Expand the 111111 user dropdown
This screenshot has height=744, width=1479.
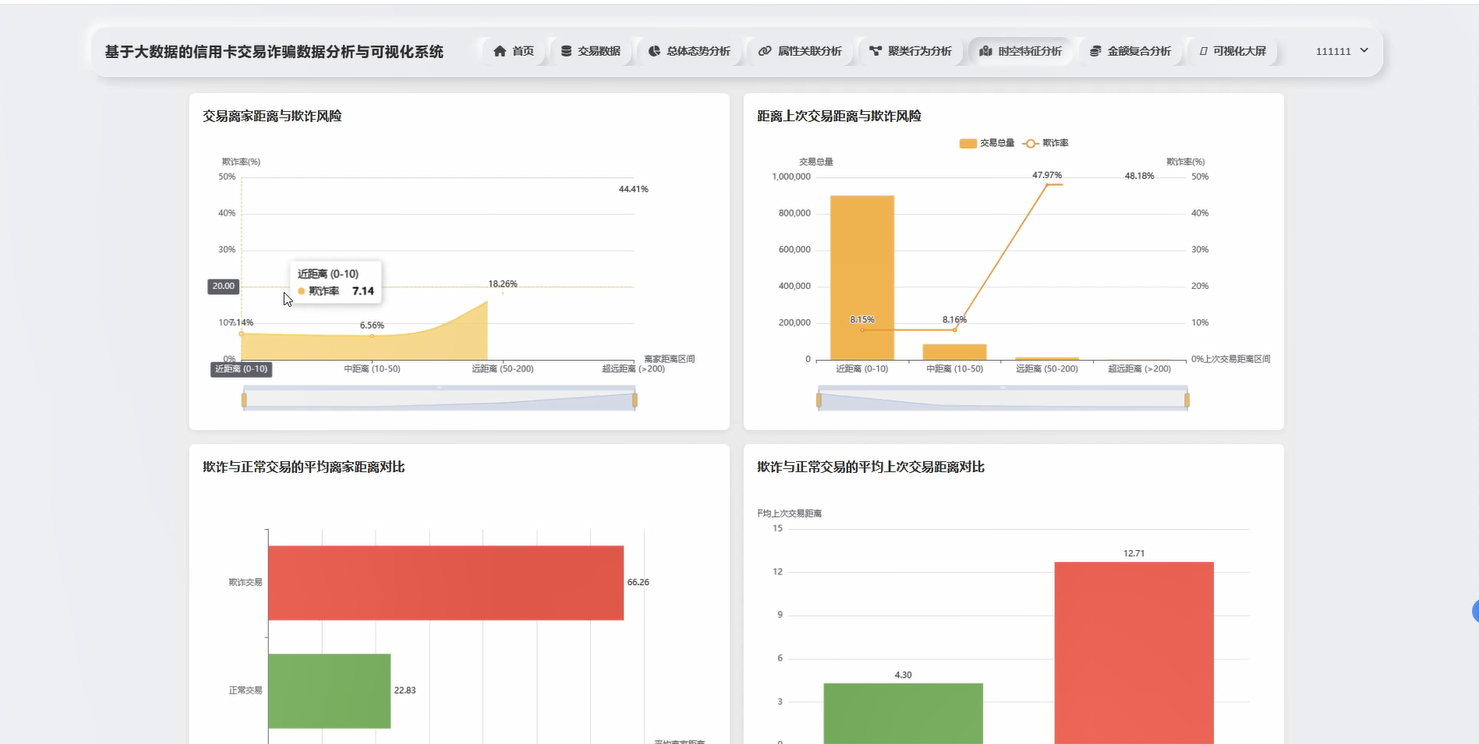[x=1342, y=51]
